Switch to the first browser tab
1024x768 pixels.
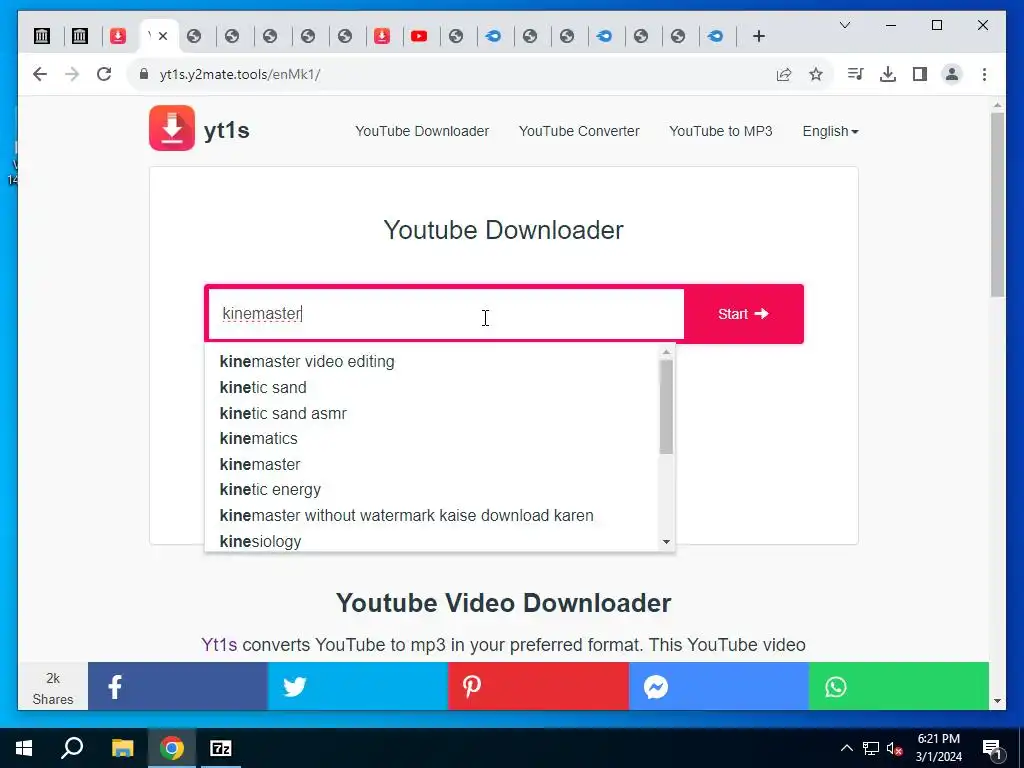pos(42,36)
